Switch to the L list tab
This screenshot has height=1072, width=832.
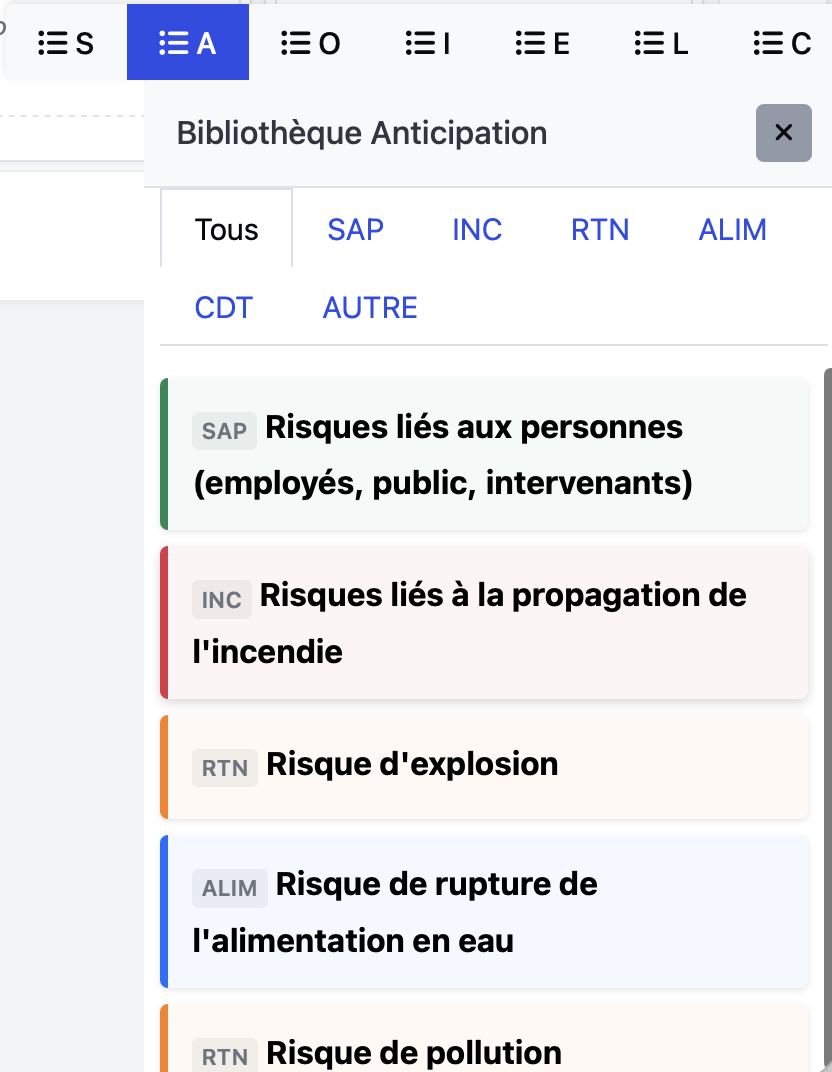[x=661, y=43]
